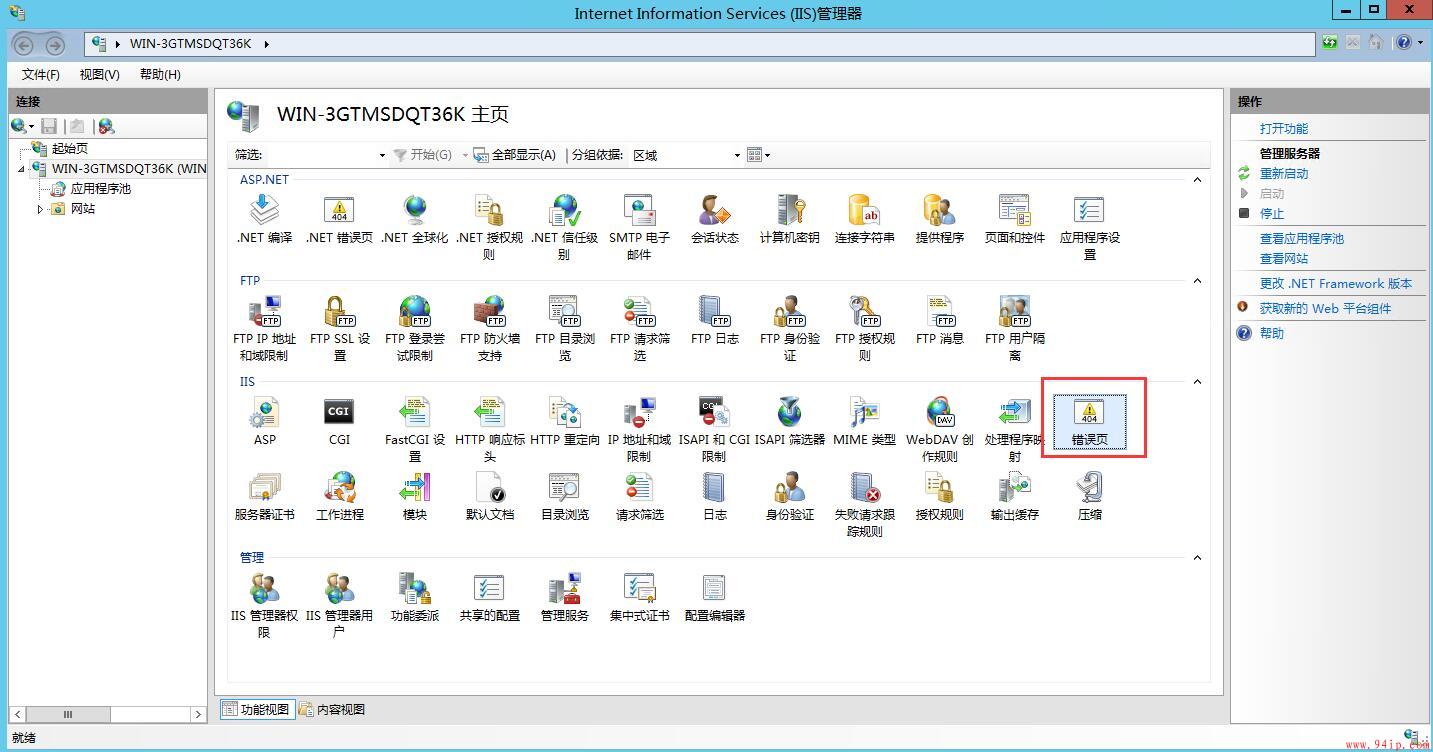Viewport: 1433px width, 752px height.
Task: Click 查看网站 action link
Action: 1283,259
